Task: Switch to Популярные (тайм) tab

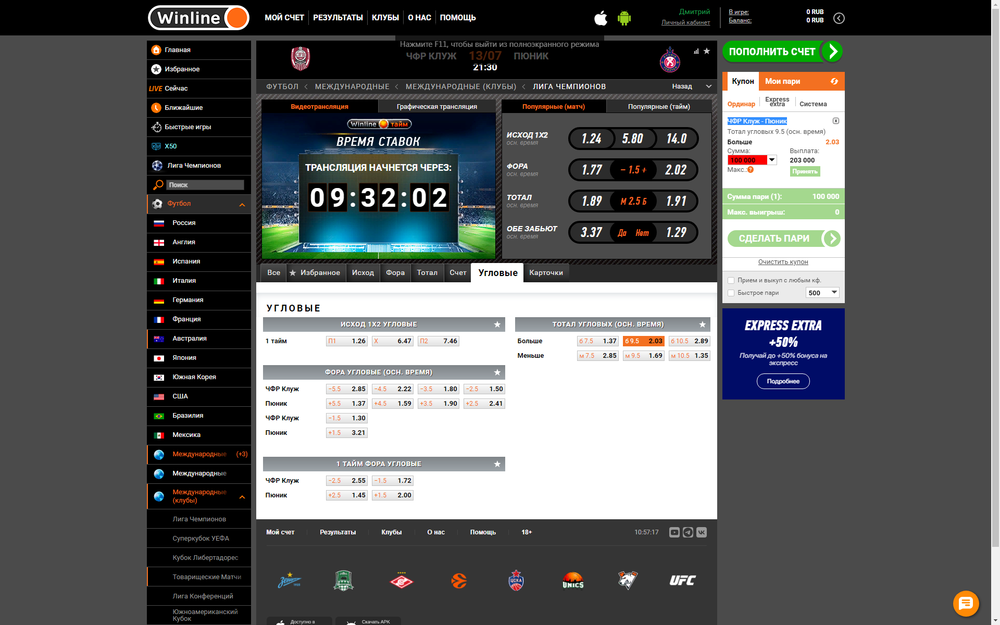Action: 659,107
